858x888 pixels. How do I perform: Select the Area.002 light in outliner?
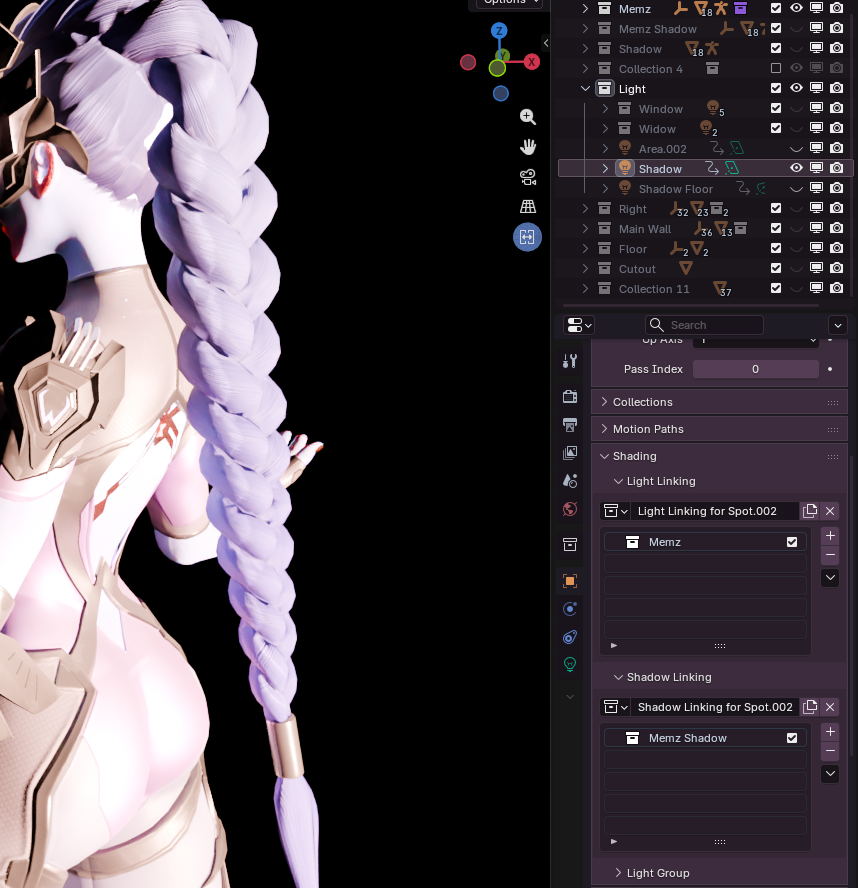(662, 149)
